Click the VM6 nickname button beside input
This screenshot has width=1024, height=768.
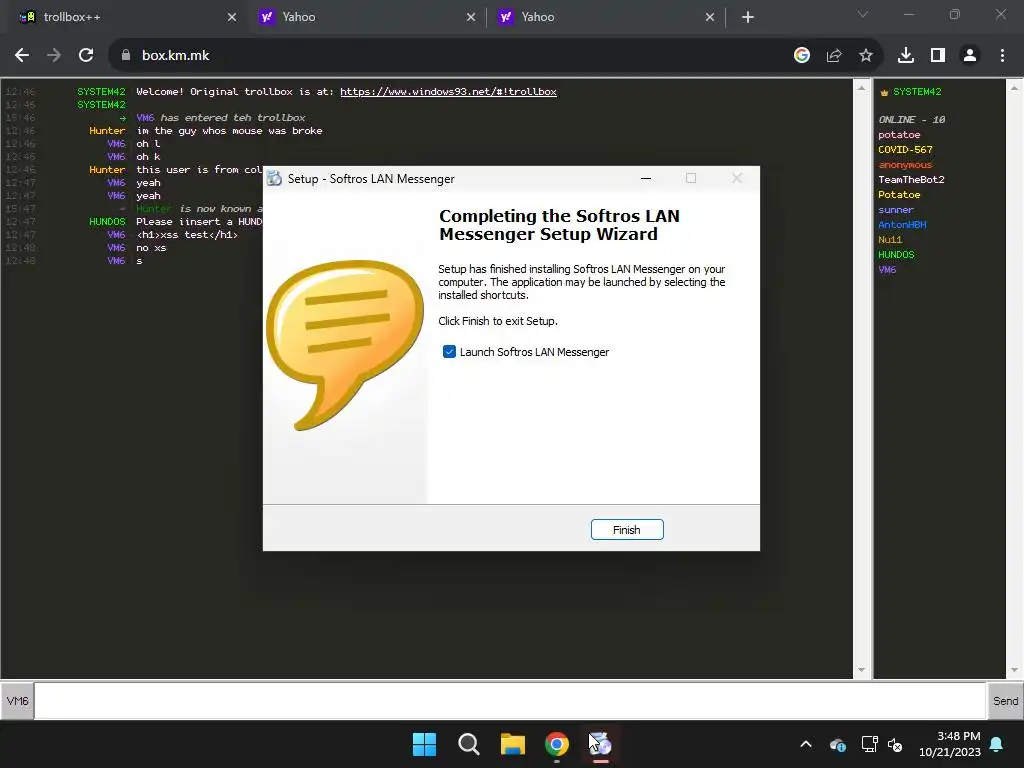click(x=17, y=701)
